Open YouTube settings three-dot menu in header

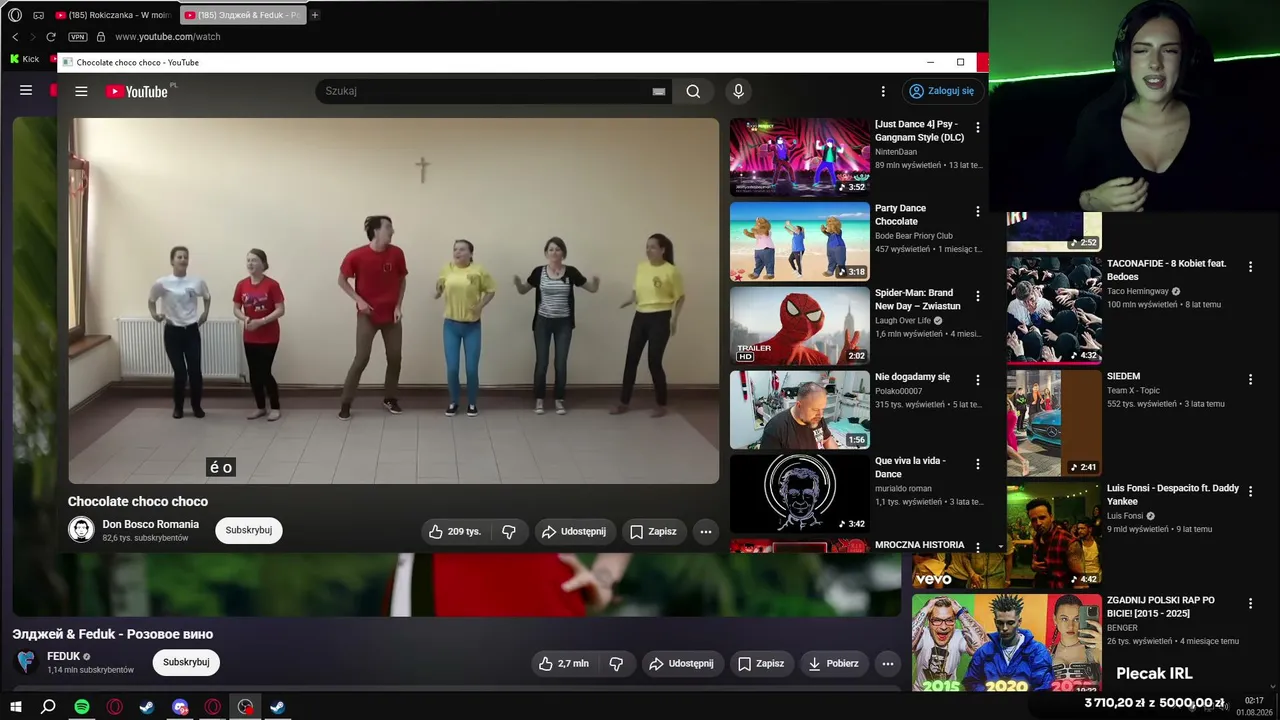(882, 91)
